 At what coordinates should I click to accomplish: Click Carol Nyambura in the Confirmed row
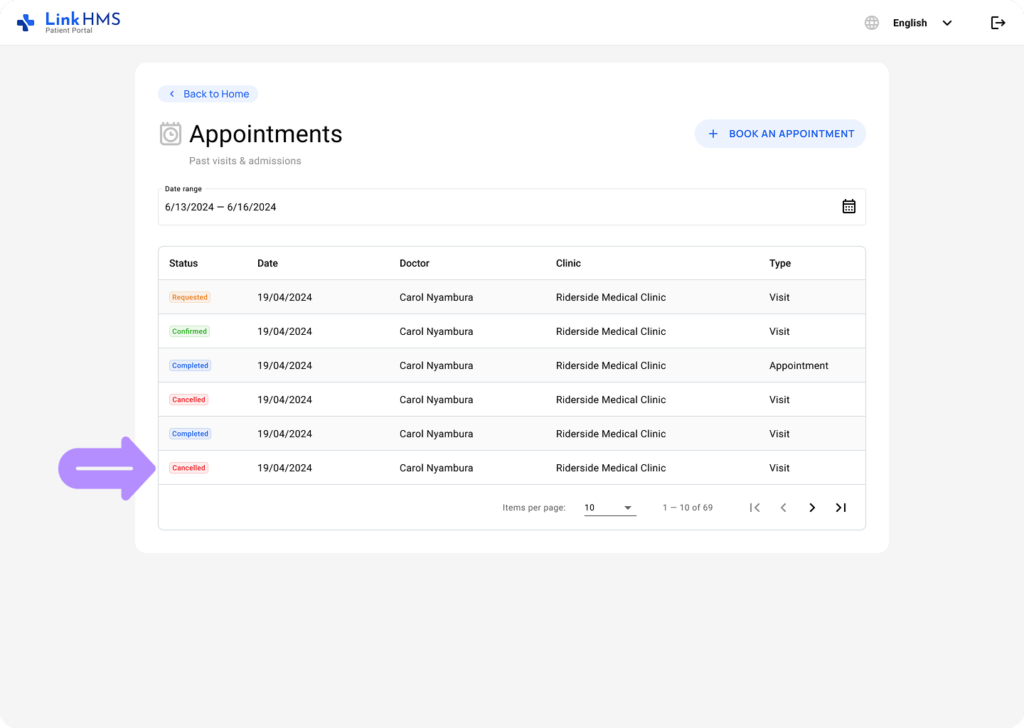(436, 332)
